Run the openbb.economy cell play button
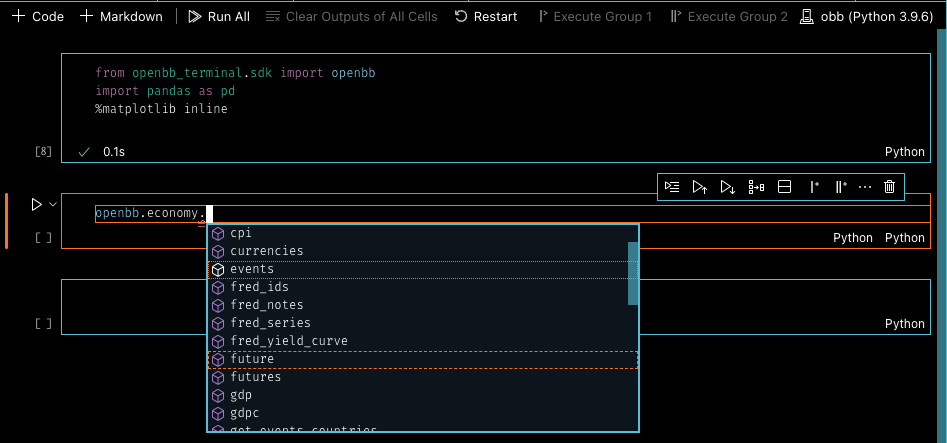 [36, 204]
